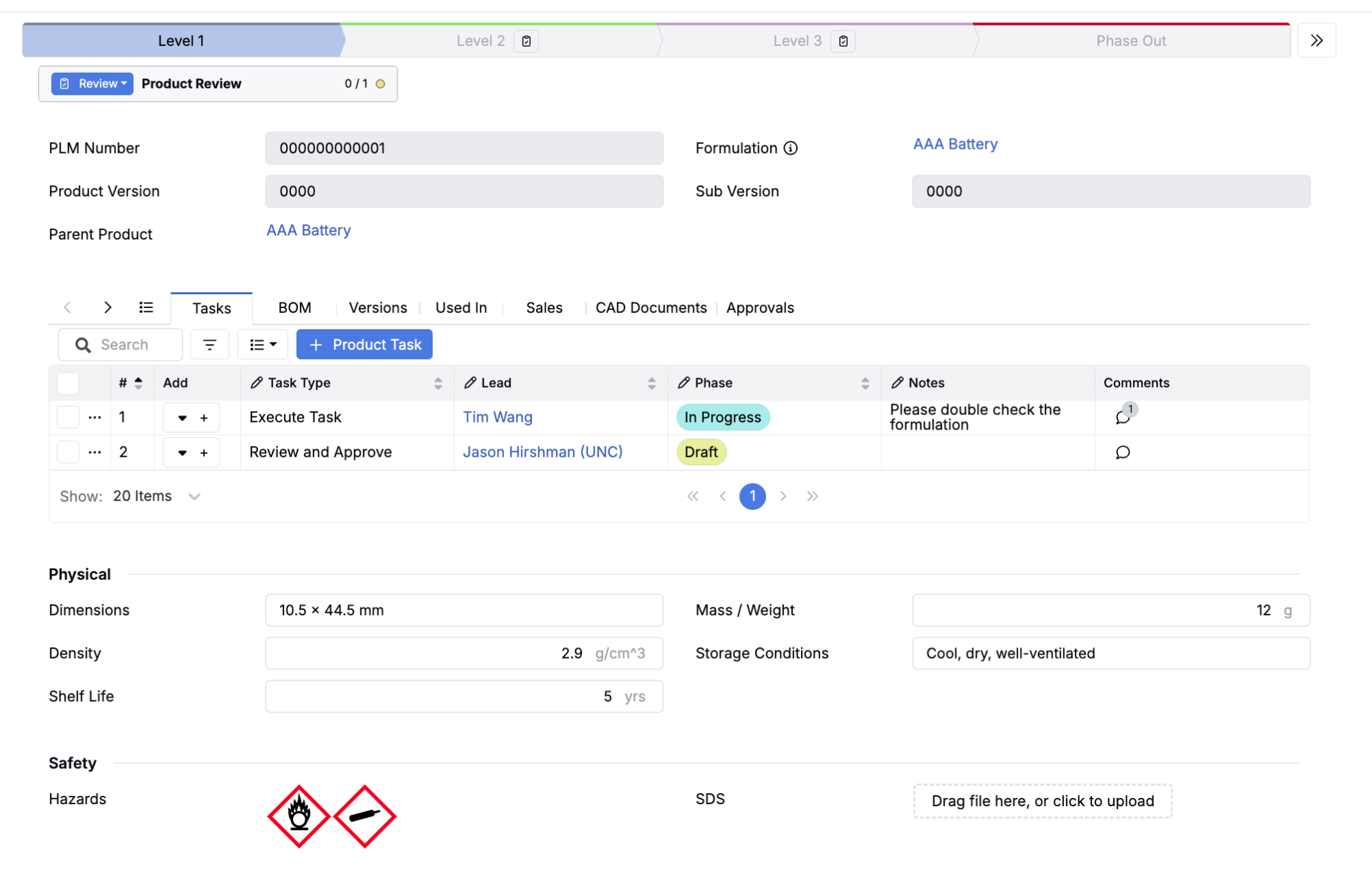1372x894 pixels.
Task: Check the checkbox for task row 1
Action: tap(68, 417)
